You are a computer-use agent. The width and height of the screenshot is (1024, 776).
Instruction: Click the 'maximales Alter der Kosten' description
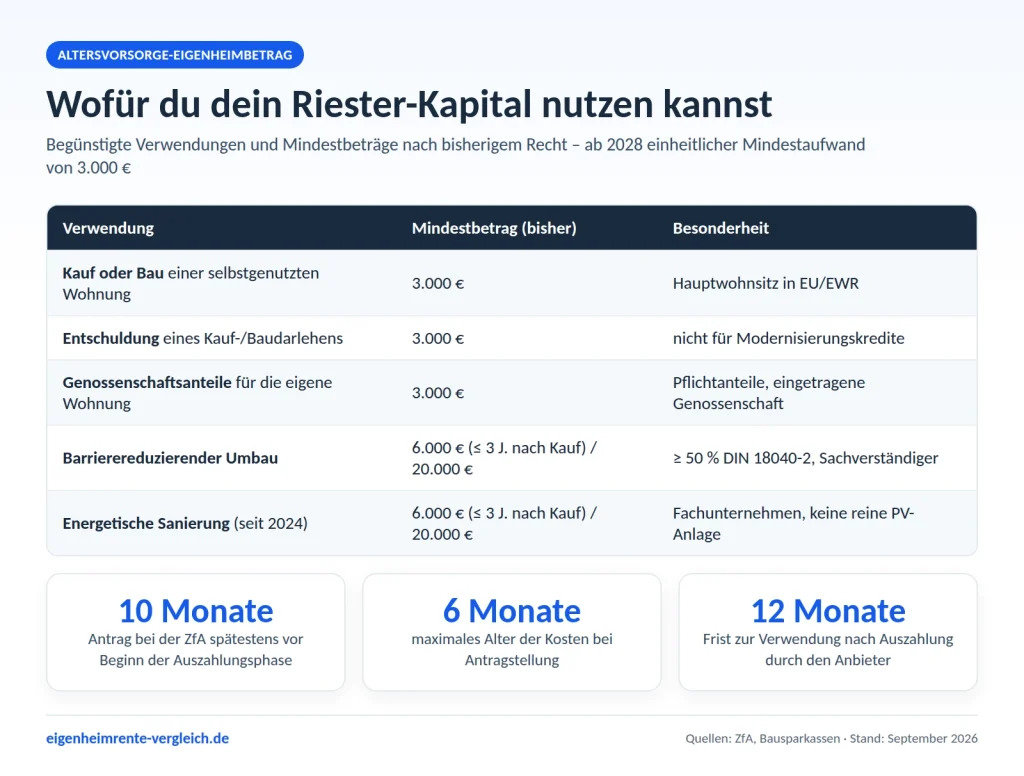tap(512, 649)
